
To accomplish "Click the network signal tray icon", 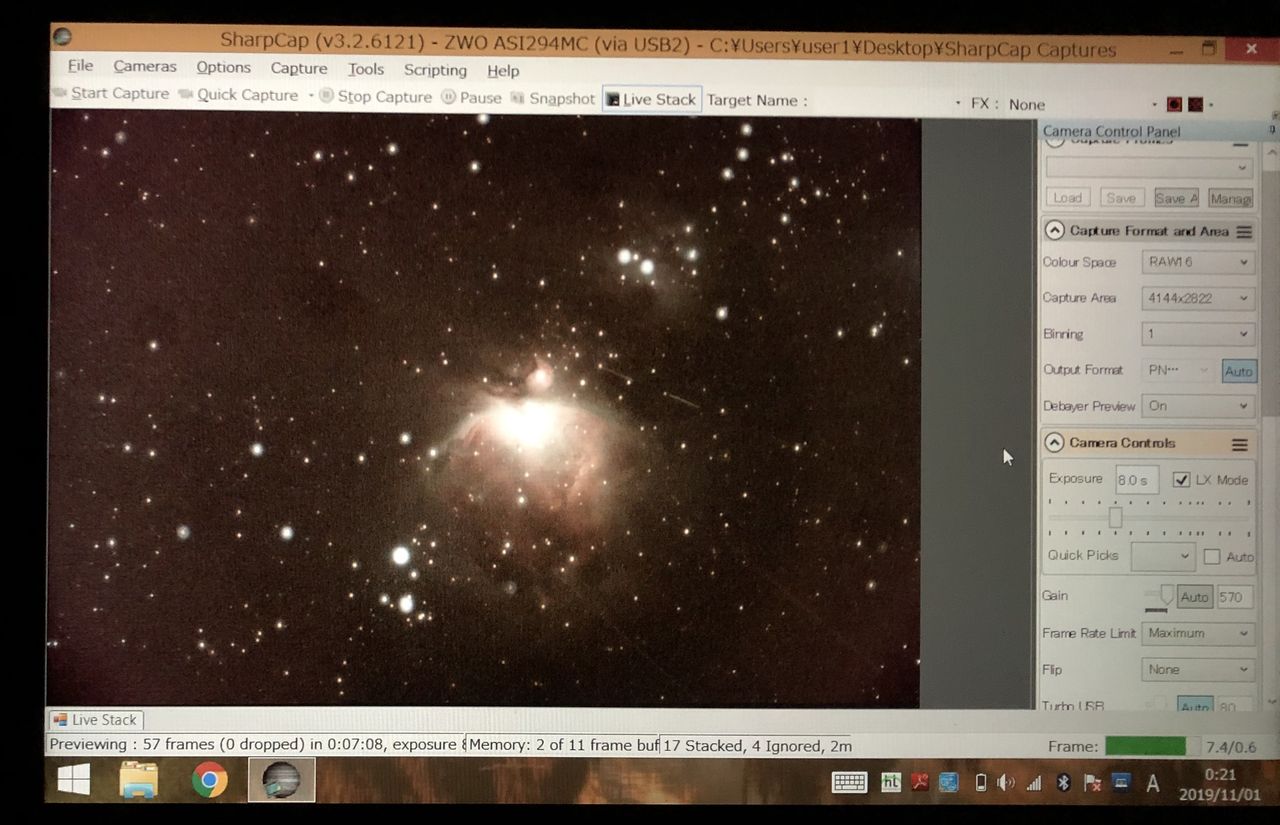I will (1034, 783).
